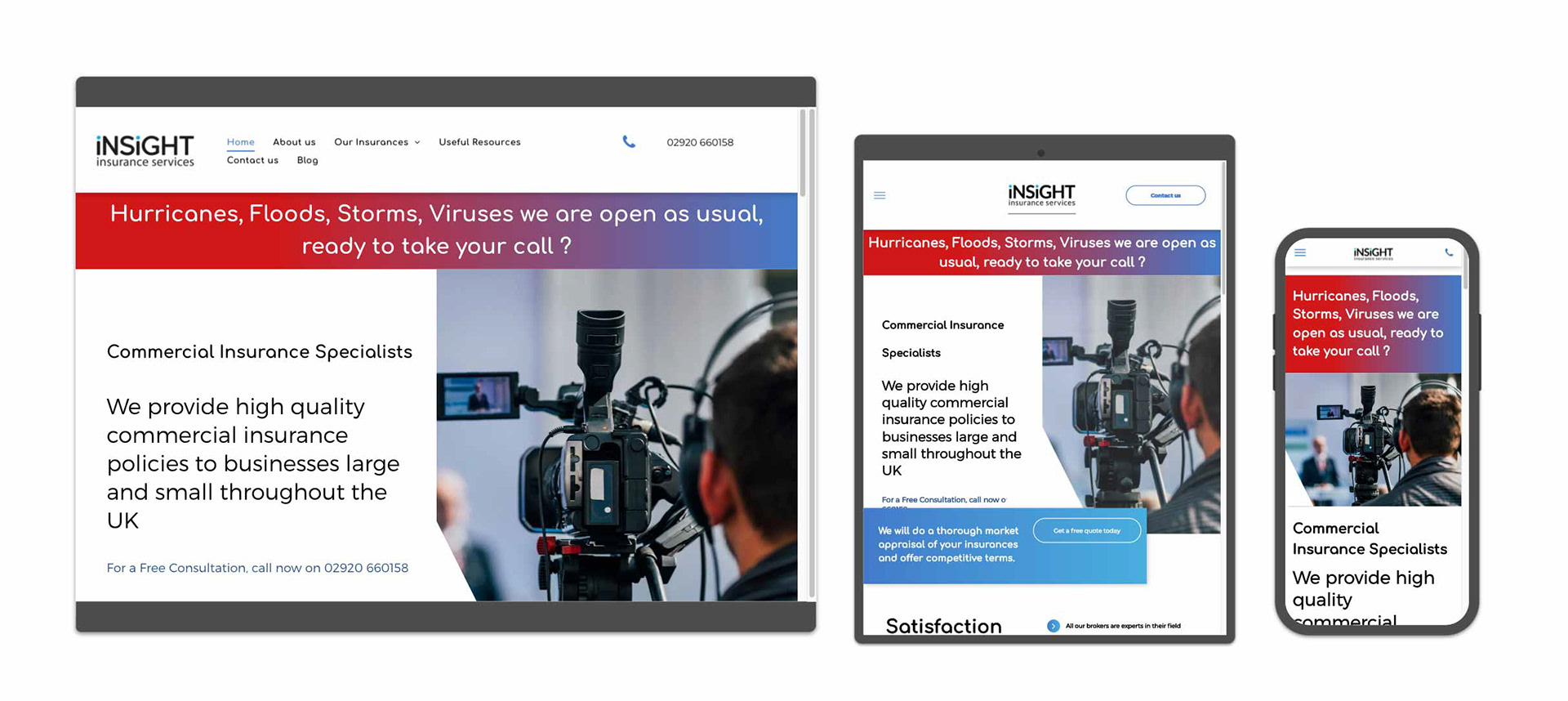
Task: Expand Our Insurances dropdown menu
Action: point(376,142)
